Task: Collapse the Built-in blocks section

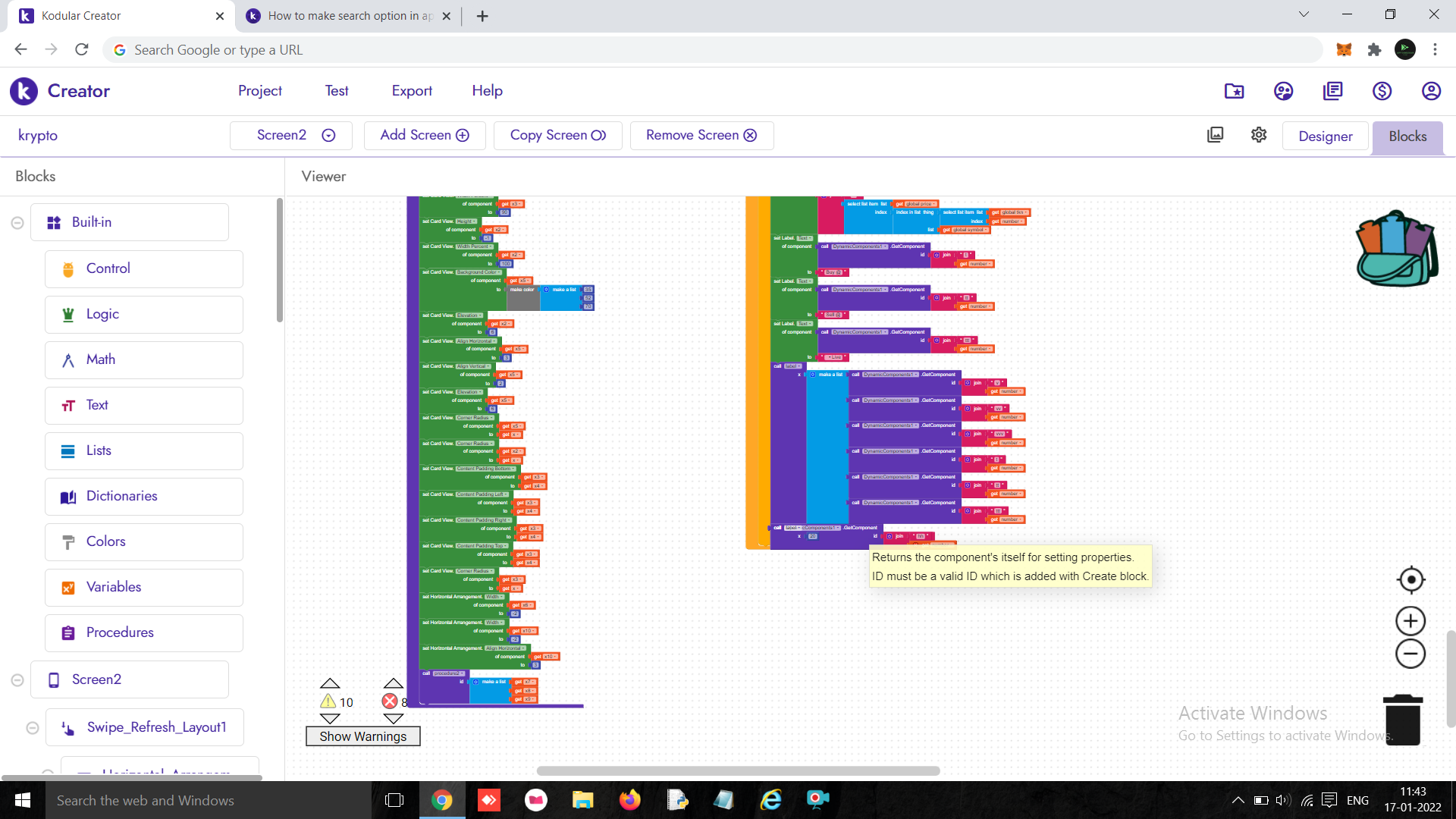Action: (17, 223)
